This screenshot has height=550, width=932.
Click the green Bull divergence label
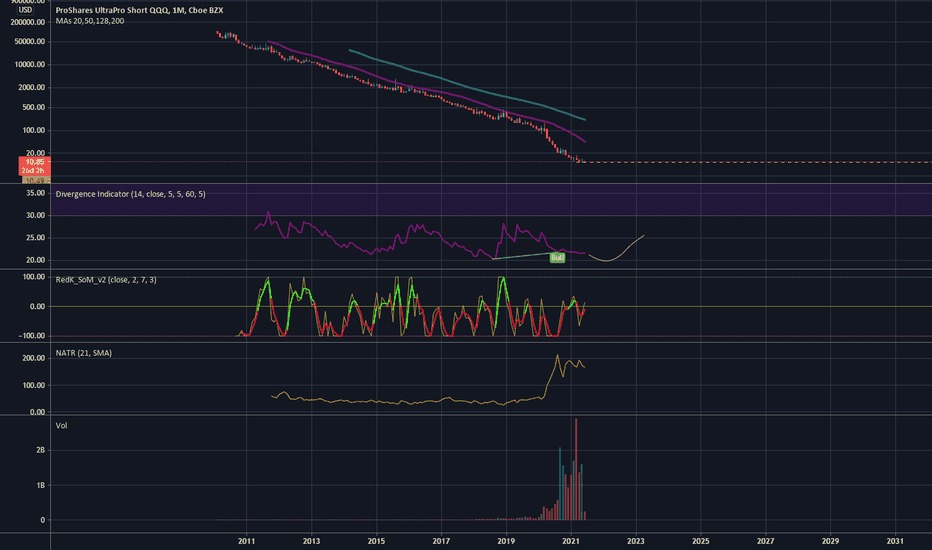[x=557, y=257]
